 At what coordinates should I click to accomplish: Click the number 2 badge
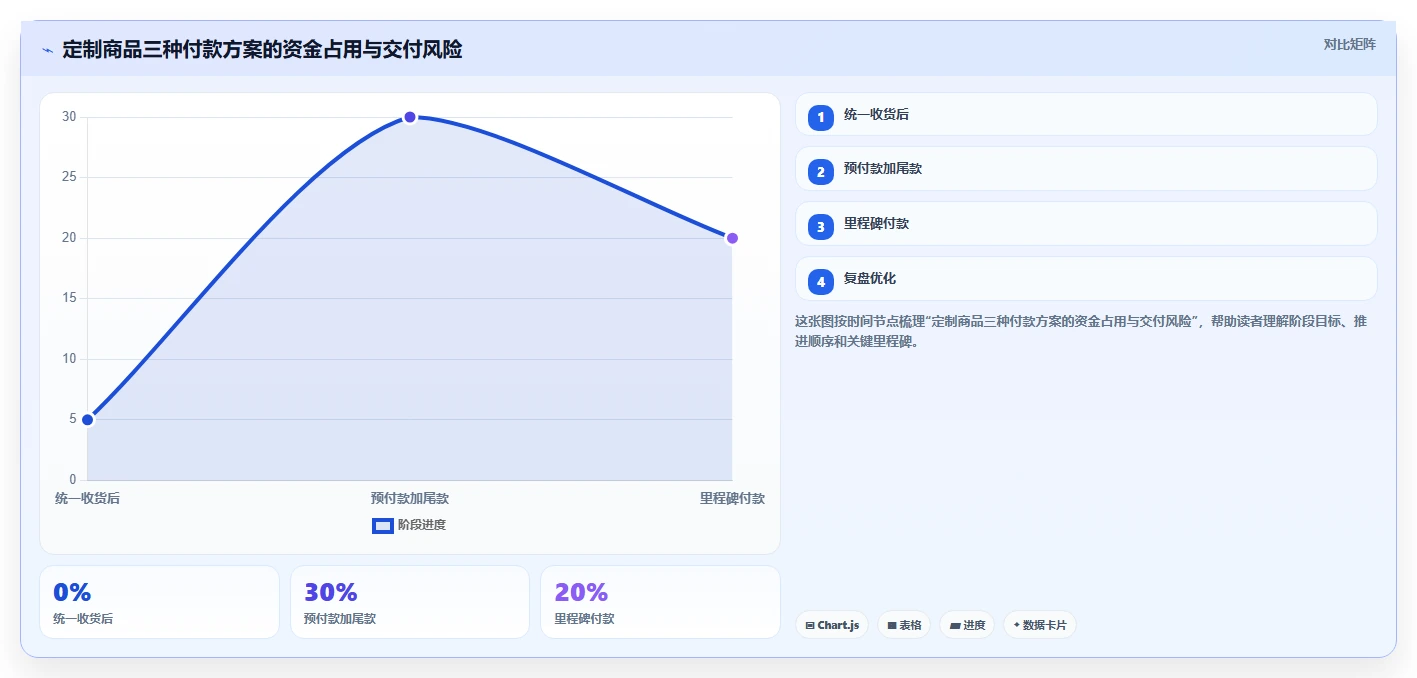(x=821, y=172)
